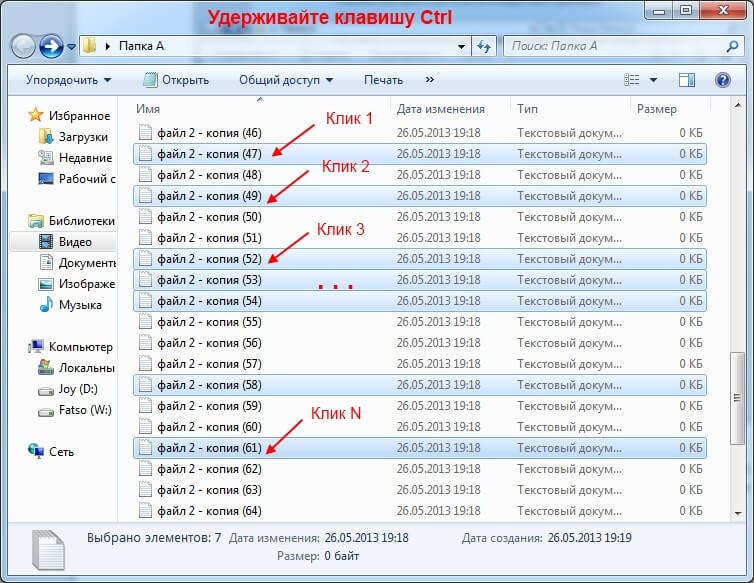Click the change view icon in toolbar
This screenshot has width=754, height=583.
[x=632, y=80]
